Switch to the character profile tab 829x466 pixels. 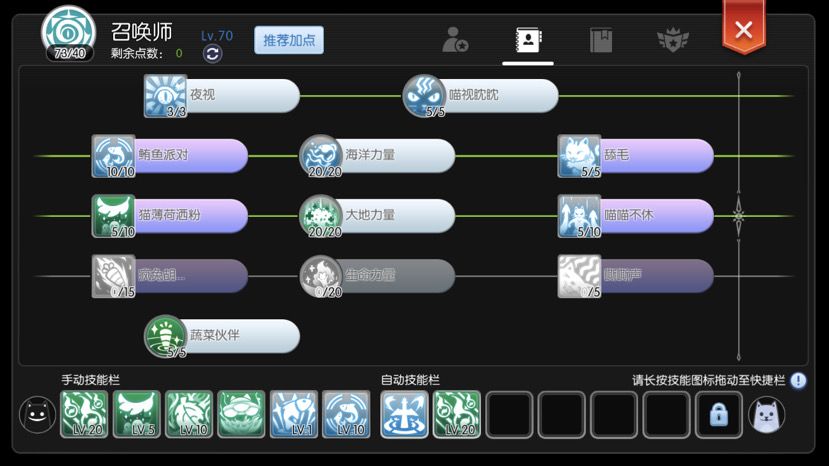pos(528,40)
